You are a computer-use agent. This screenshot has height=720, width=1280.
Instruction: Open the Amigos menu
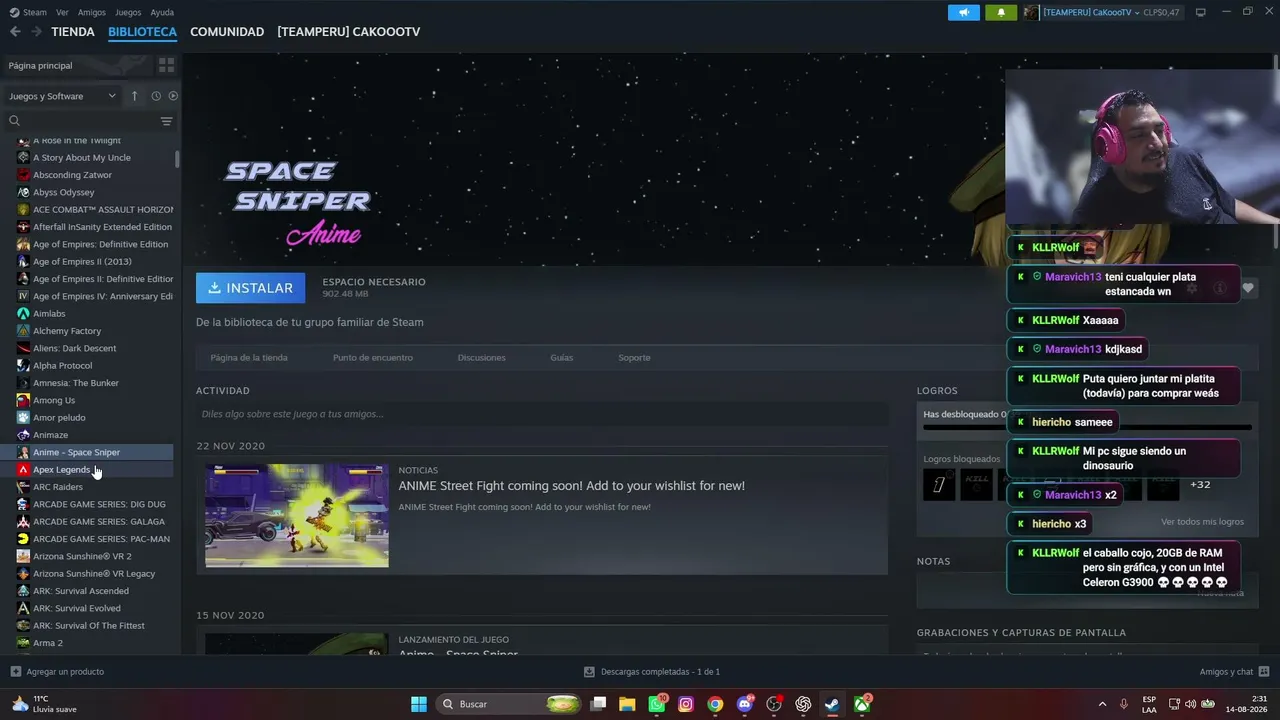[92, 12]
